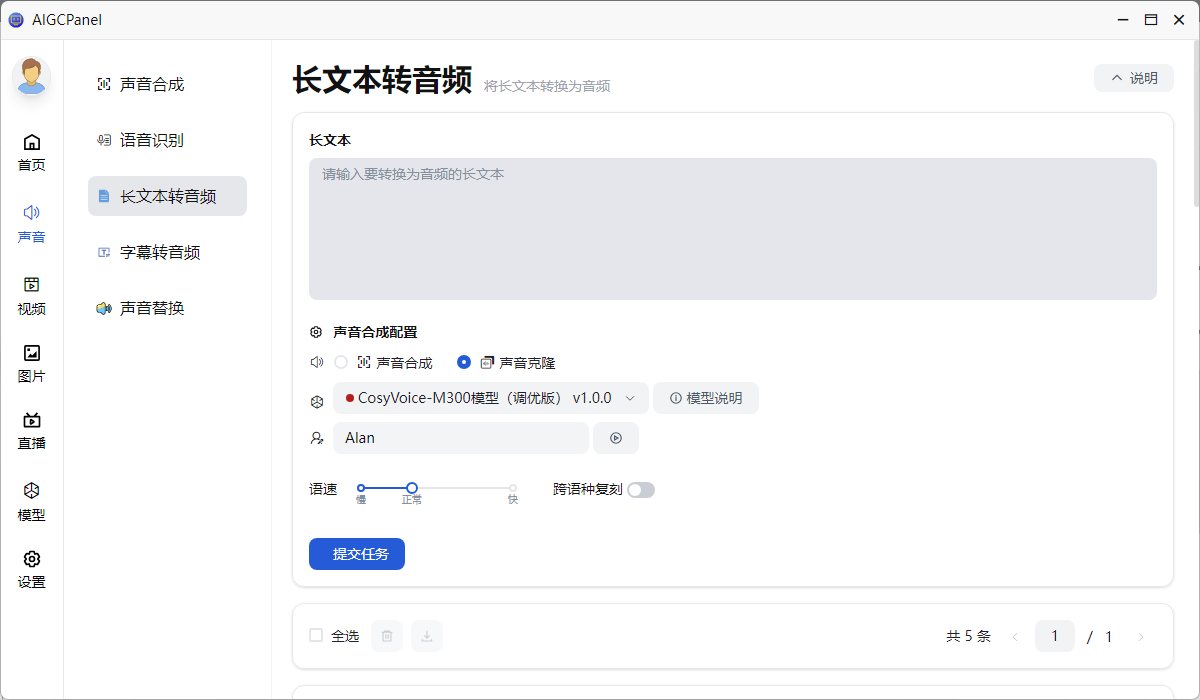Click the download icon next to 全选
Image resolution: width=1200 pixels, height=700 pixels.
426,635
